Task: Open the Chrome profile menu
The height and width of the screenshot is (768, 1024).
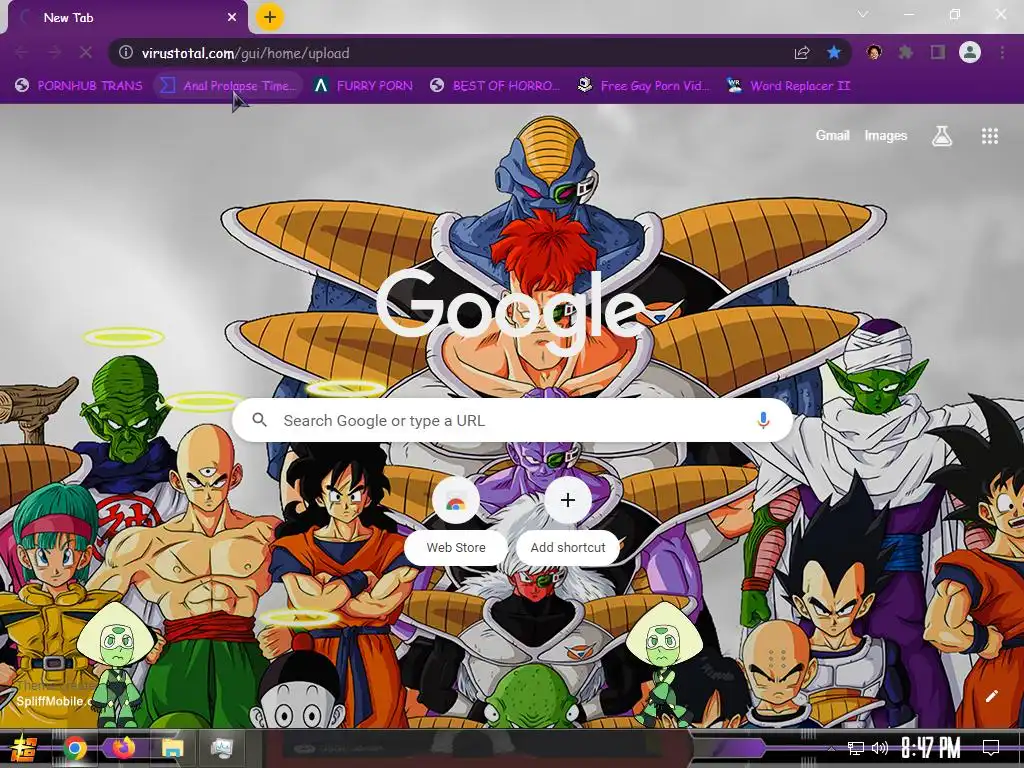Action: (970, 52)
